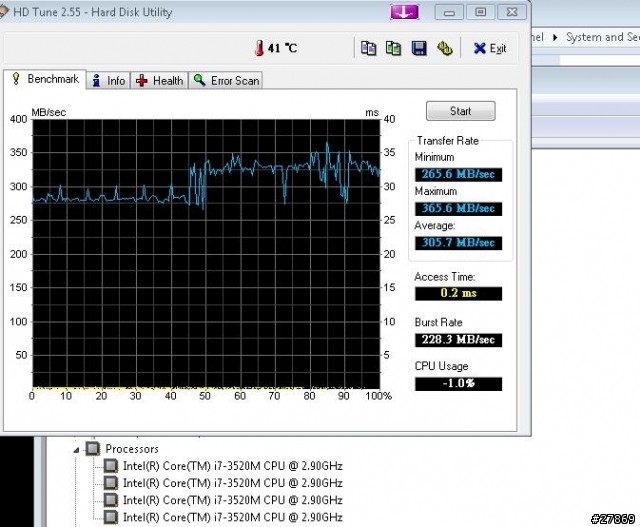Select the first Intel Core i7-3520M processor entry
The image size is (640, 527).
tap(233, 466)
